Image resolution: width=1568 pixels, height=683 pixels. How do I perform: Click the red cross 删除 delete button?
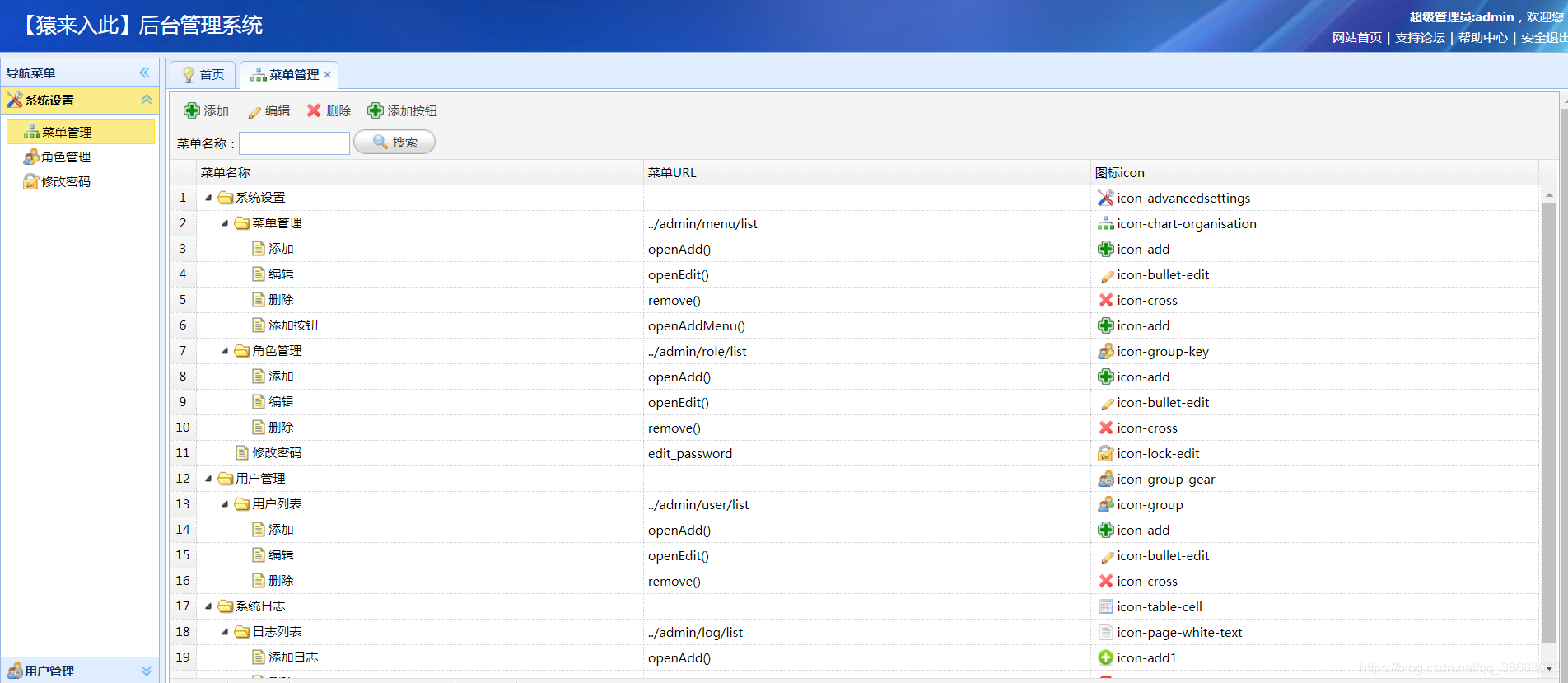(329, 110)
